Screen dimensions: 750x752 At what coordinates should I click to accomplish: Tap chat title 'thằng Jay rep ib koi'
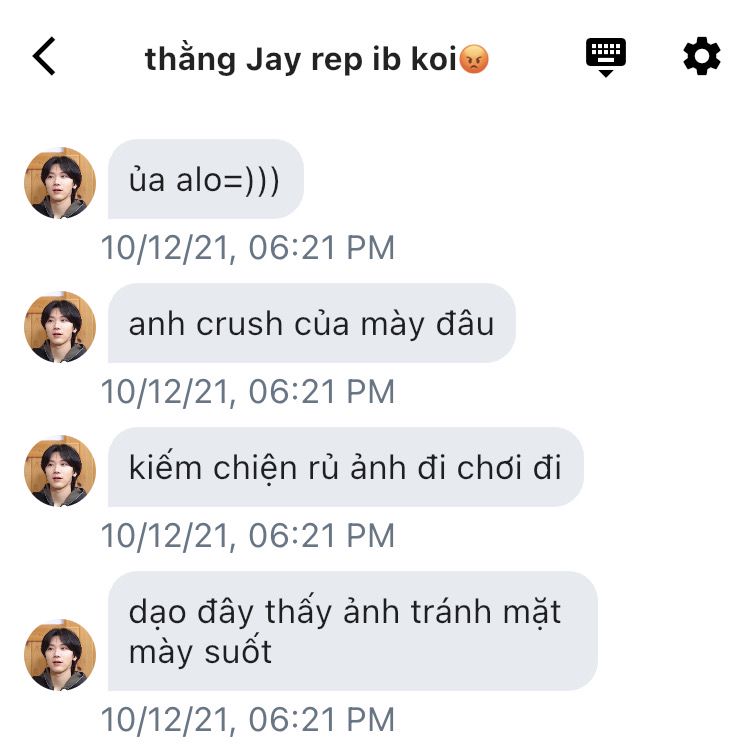click(300, 59)
